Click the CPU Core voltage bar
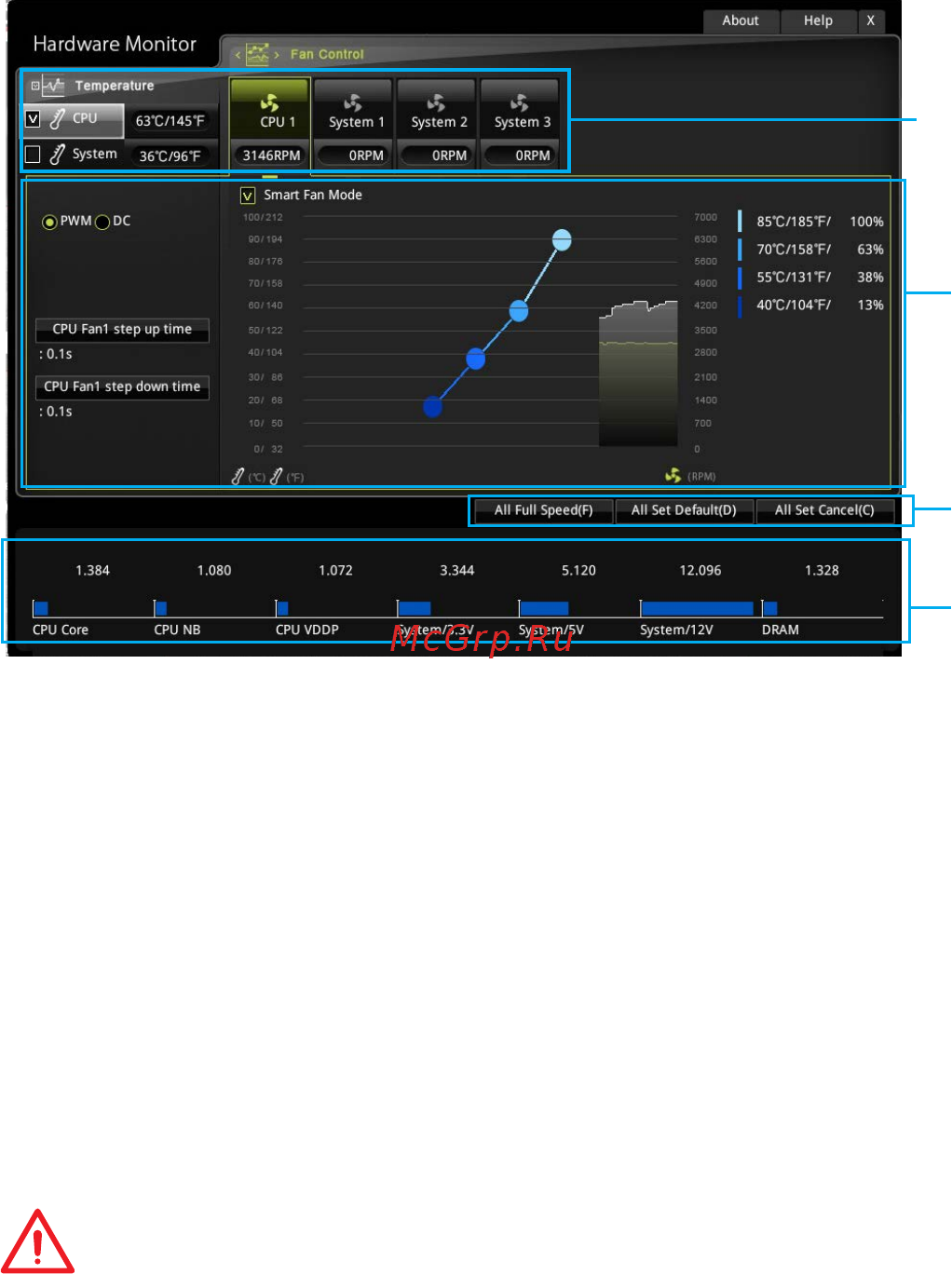Screen dimensions: 952x1274 [40, 608]
